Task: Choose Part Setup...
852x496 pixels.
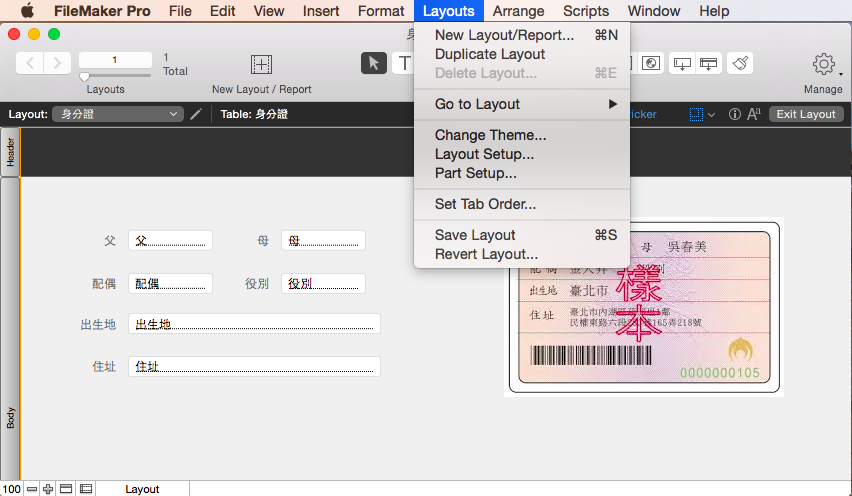Action: coord(522,173)
